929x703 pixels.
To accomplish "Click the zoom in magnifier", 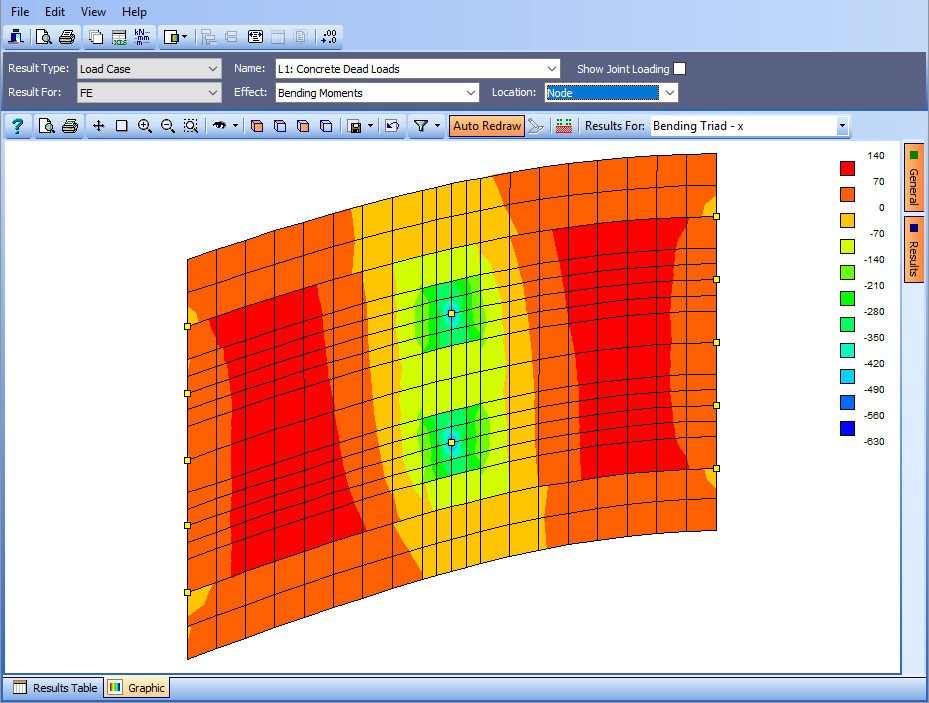I will click(x=145, y=126).
